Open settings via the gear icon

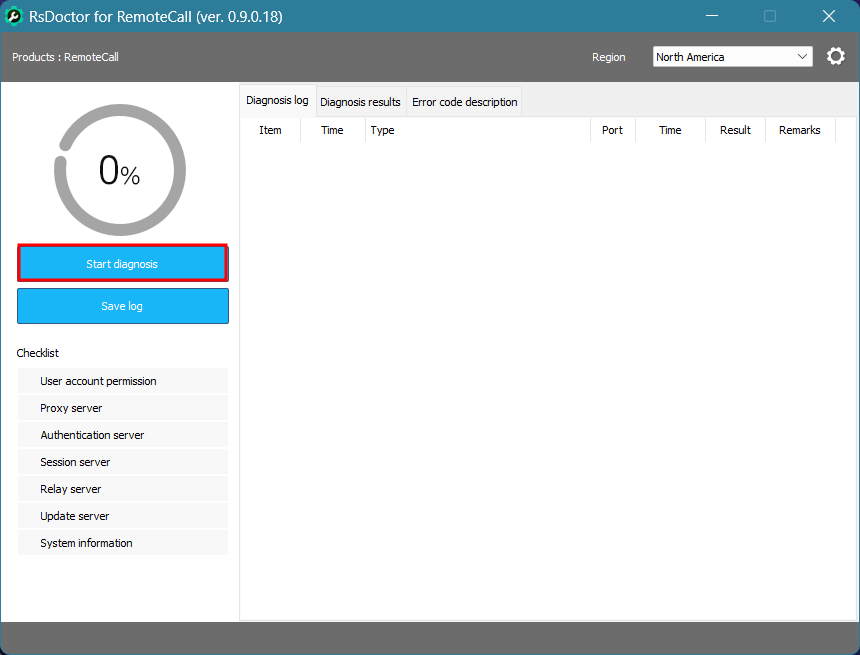click(x=835, y=57)
